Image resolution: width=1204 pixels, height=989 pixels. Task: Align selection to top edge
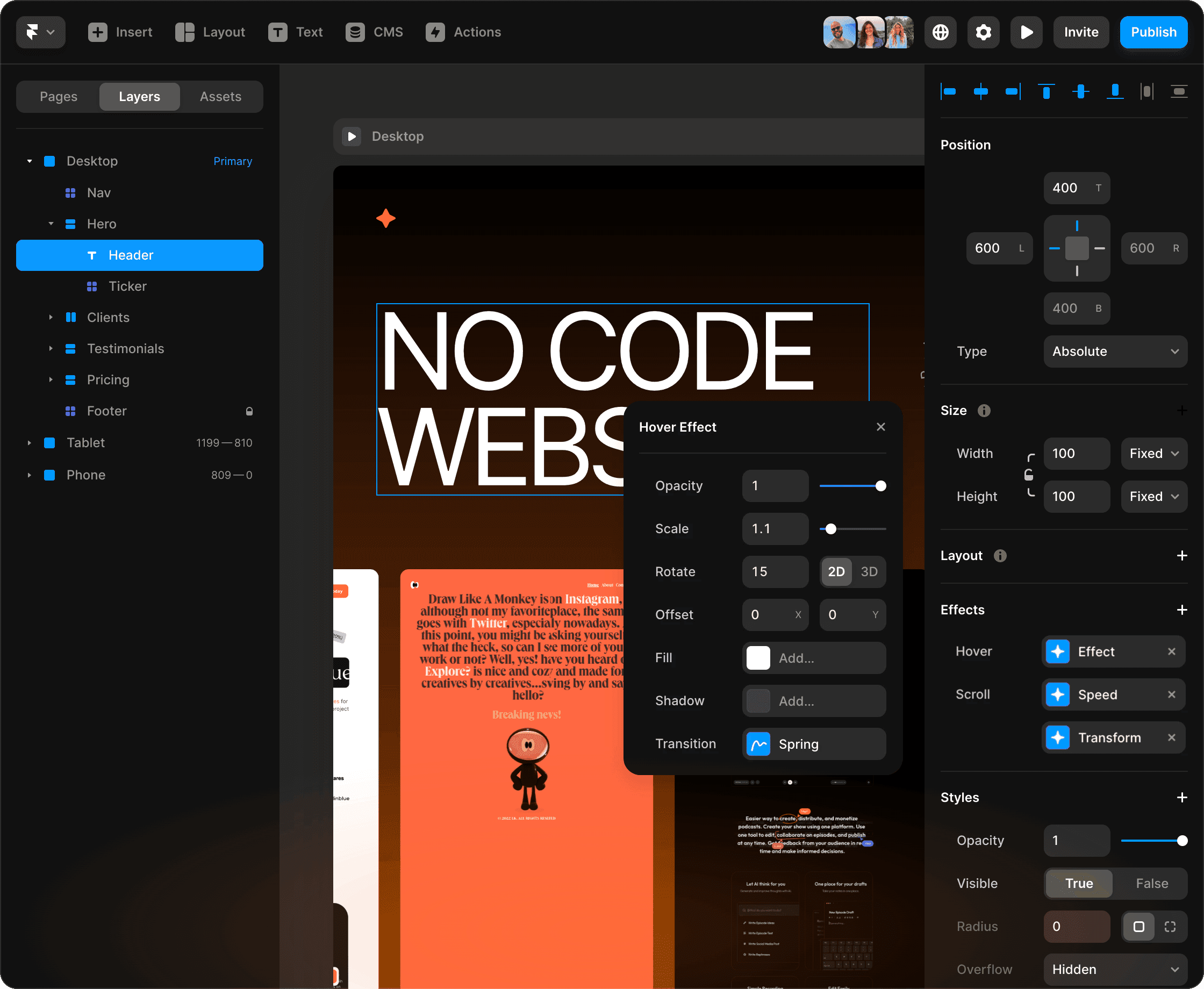(1045, 91)
